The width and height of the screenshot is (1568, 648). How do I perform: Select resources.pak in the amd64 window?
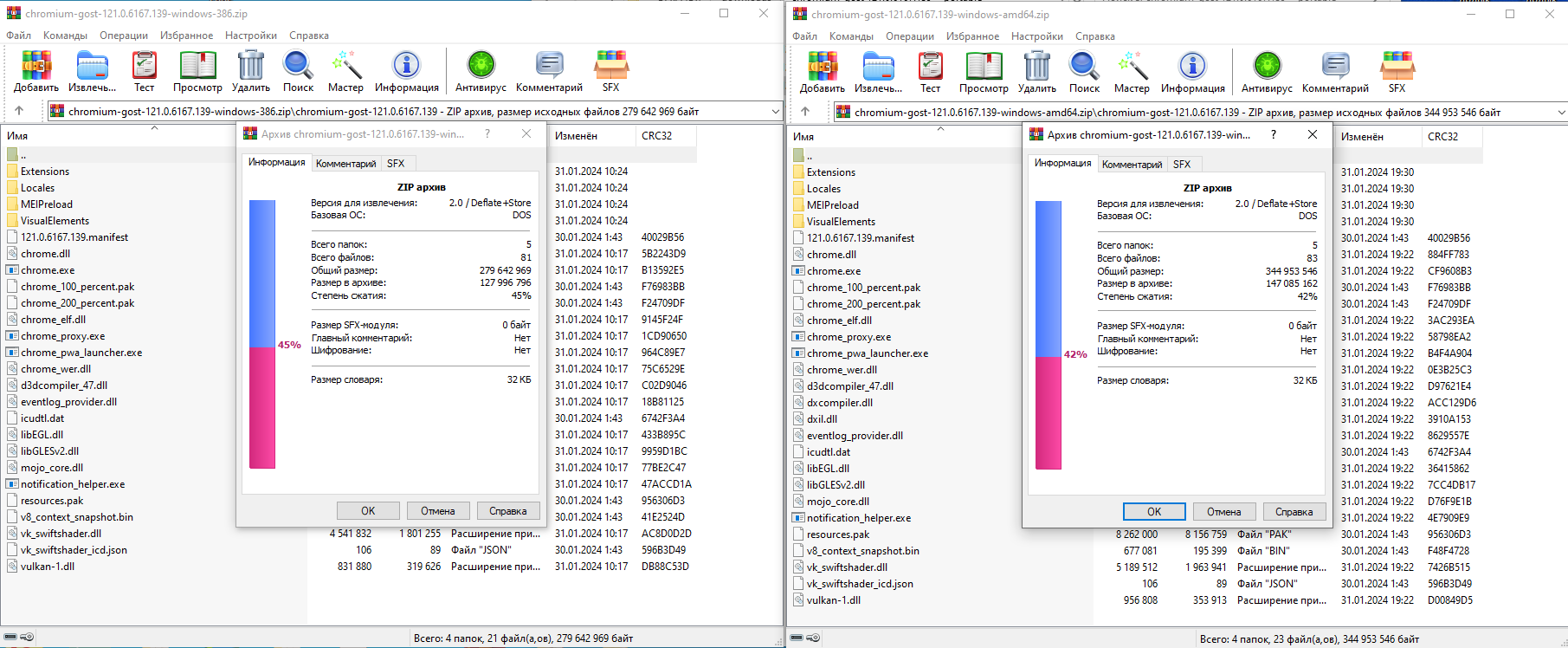(838, 535)
